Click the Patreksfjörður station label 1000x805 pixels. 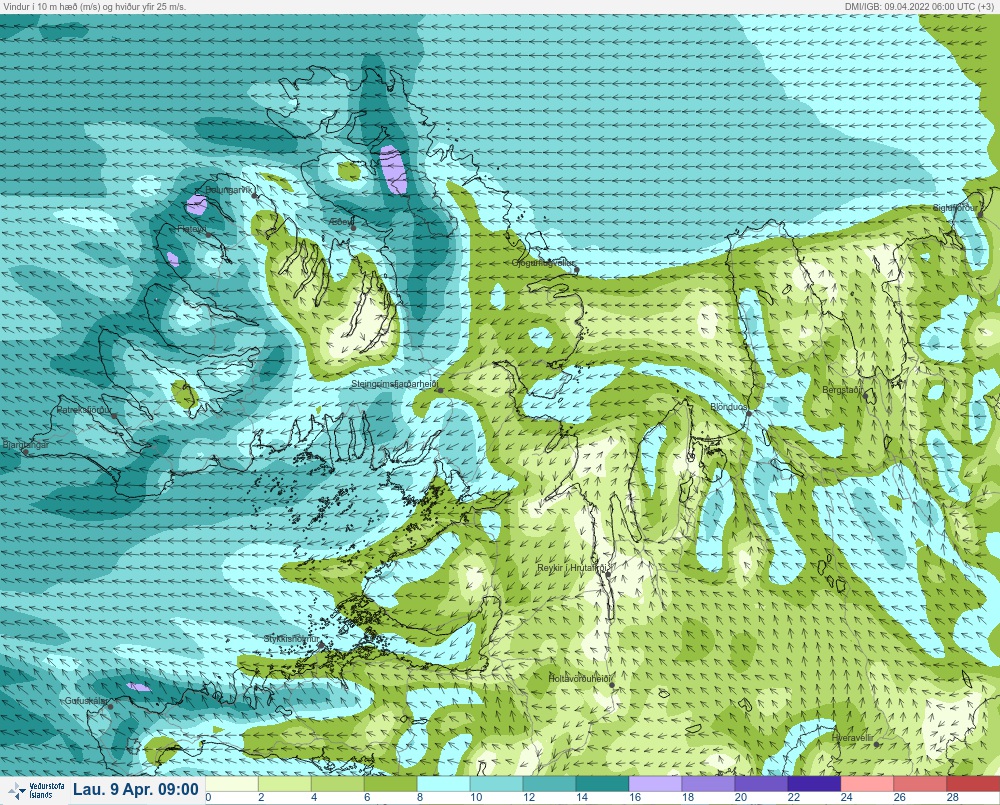click(x=84, y=410)
